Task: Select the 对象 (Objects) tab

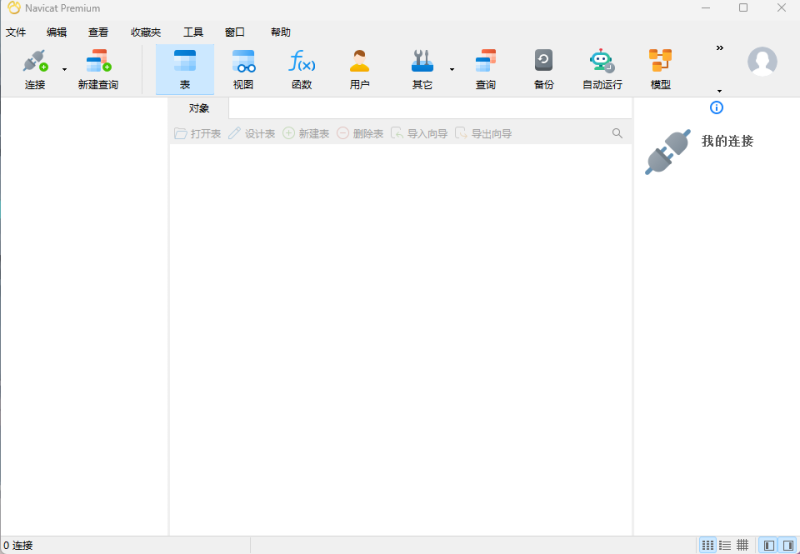Action: tap(199, 108)
